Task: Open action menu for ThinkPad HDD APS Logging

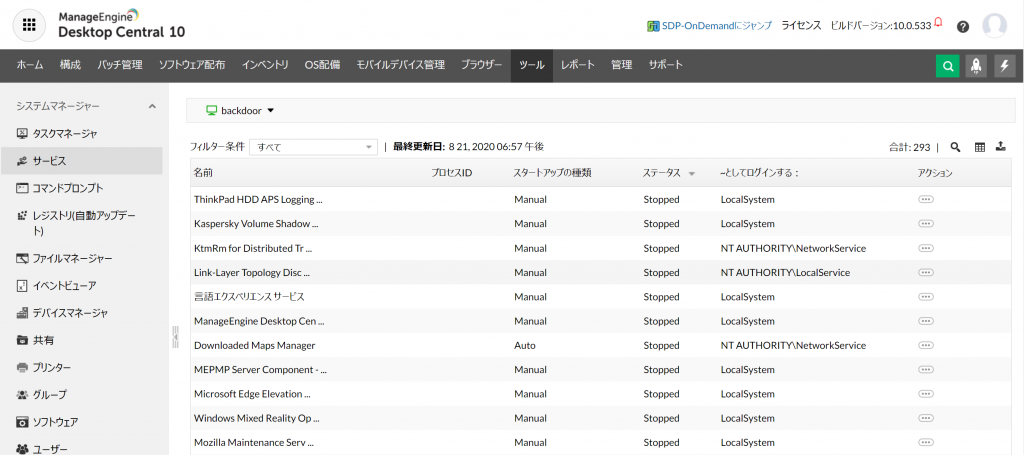Action: [x=925, y=199]
